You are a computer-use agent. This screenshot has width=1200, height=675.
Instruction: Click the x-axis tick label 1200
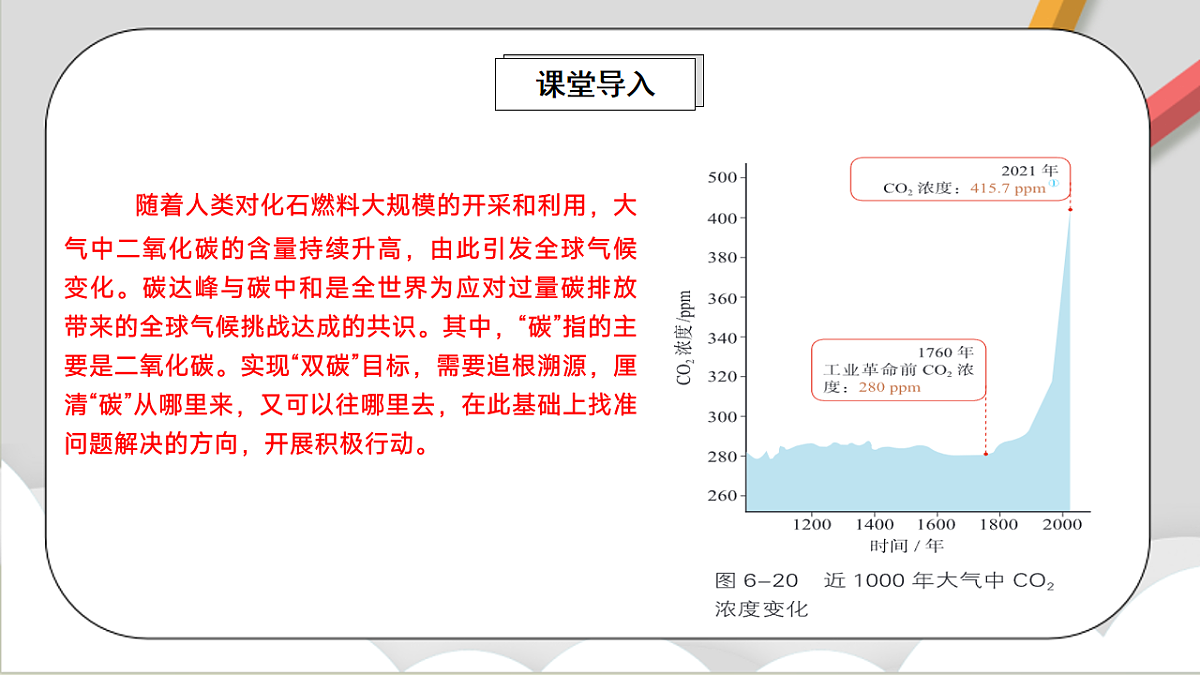point(811,524)
